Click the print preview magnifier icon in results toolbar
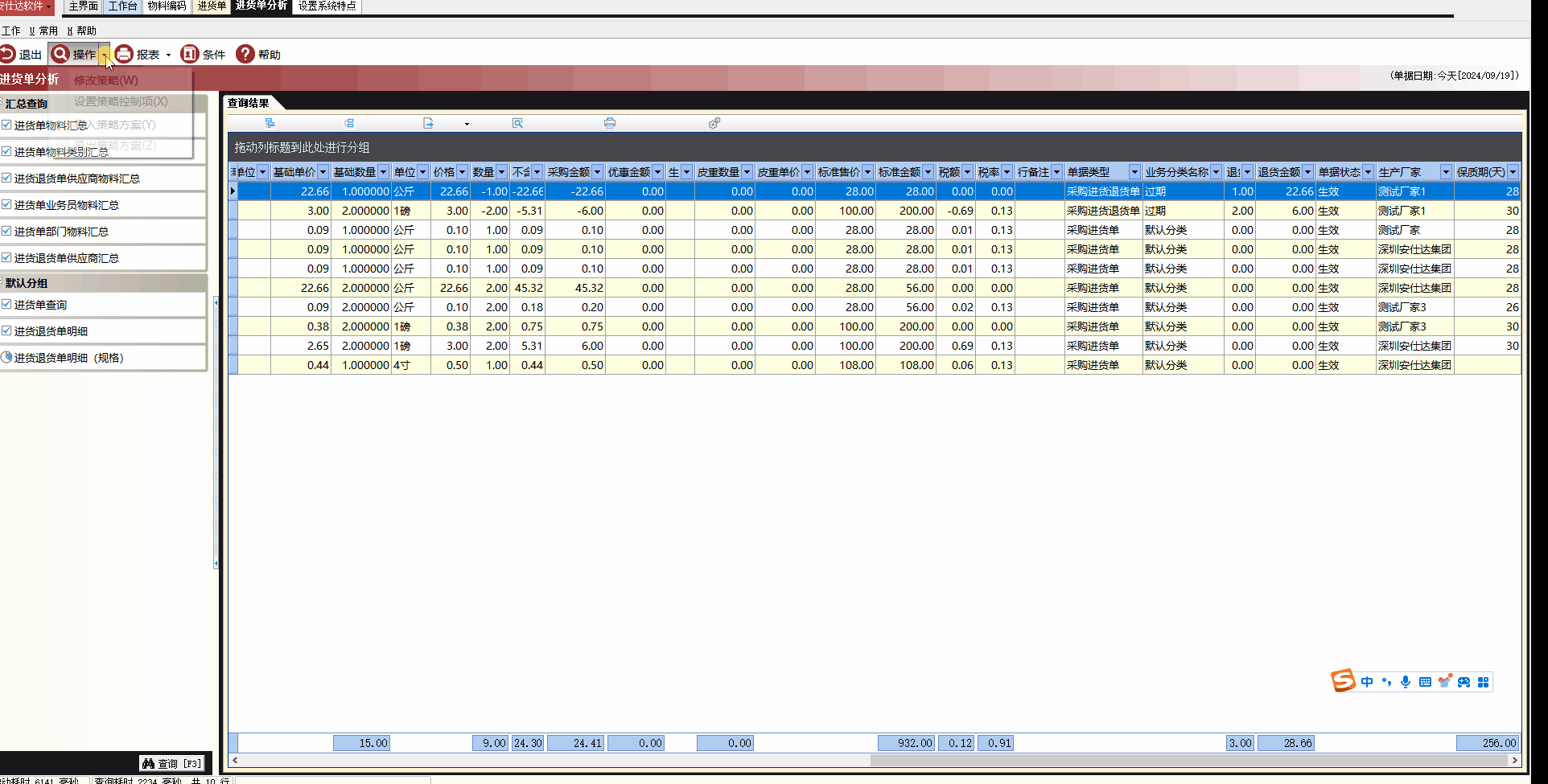 517,123
